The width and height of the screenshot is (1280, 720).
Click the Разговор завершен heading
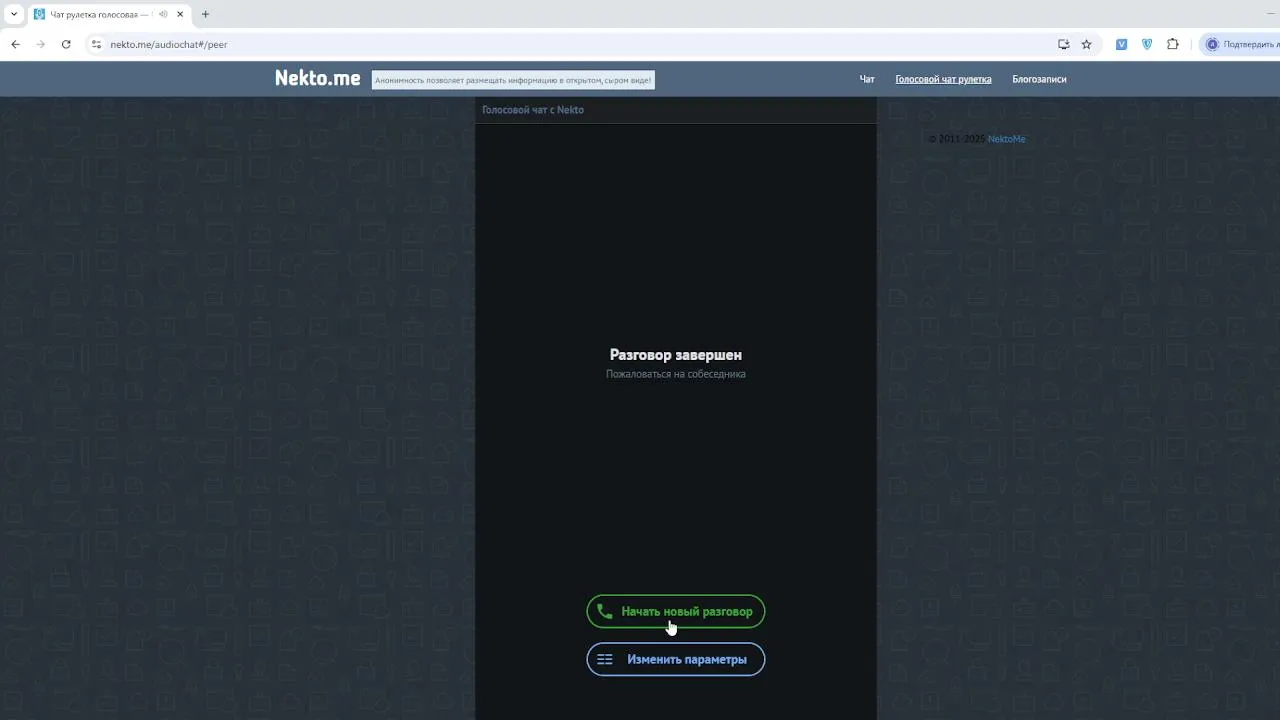[676, 355]
